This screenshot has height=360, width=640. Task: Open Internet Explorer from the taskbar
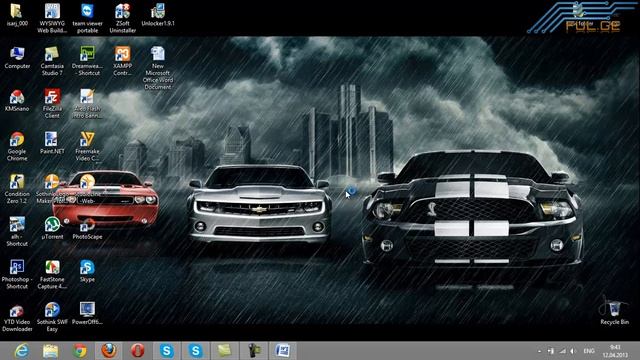click(x=21, y=351)
